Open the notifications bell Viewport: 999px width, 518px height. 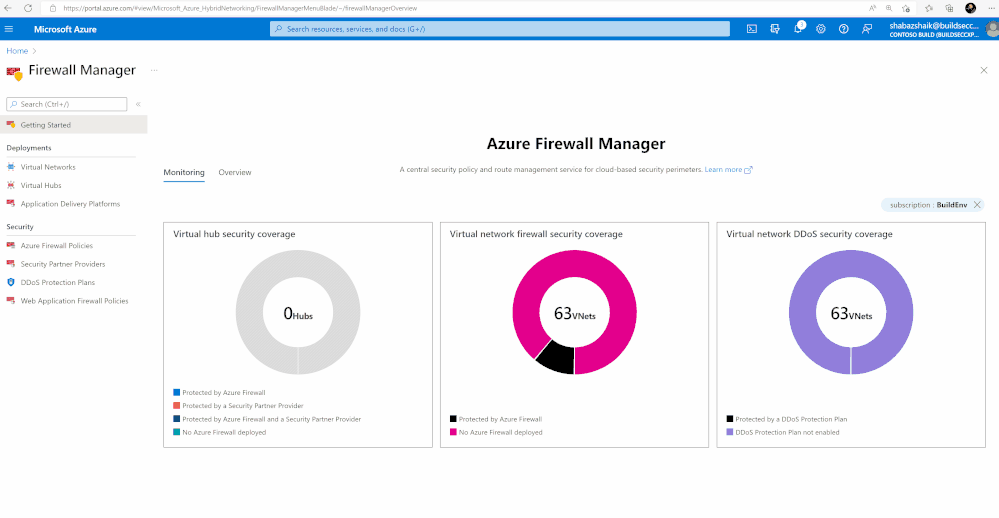(x=798, y=29)
